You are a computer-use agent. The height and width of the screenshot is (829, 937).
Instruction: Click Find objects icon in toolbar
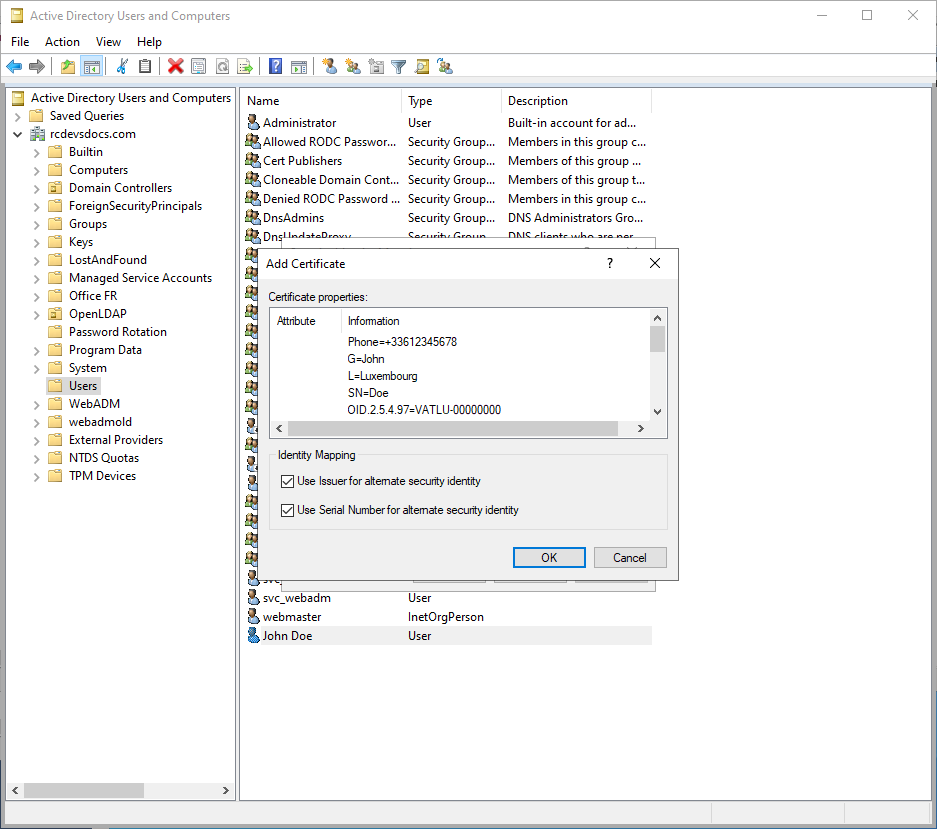click(x=422, y=66)
